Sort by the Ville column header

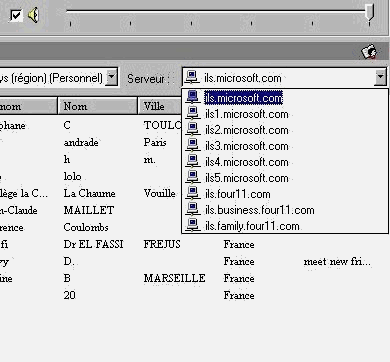pos(160,106)
